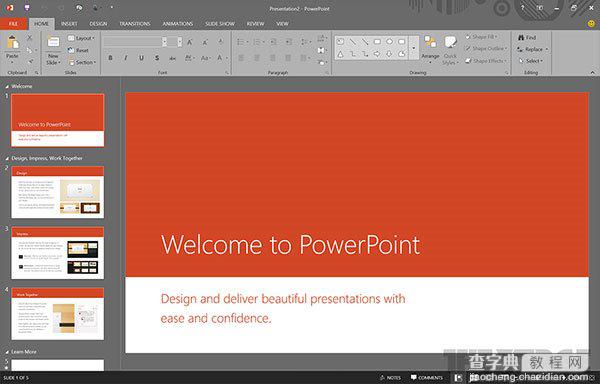Toggle Italic formatting
Image resolution: width=600 pixels, height=384 pixels.
tap(126, 58)
